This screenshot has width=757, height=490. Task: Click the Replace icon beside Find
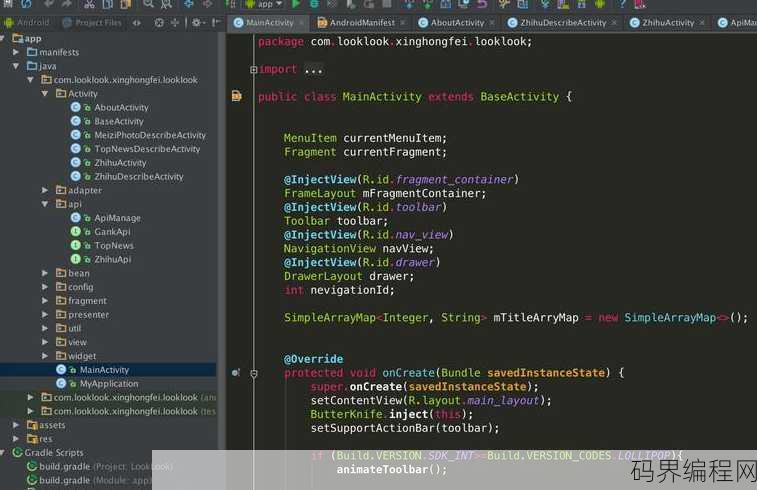coord(167,4)
